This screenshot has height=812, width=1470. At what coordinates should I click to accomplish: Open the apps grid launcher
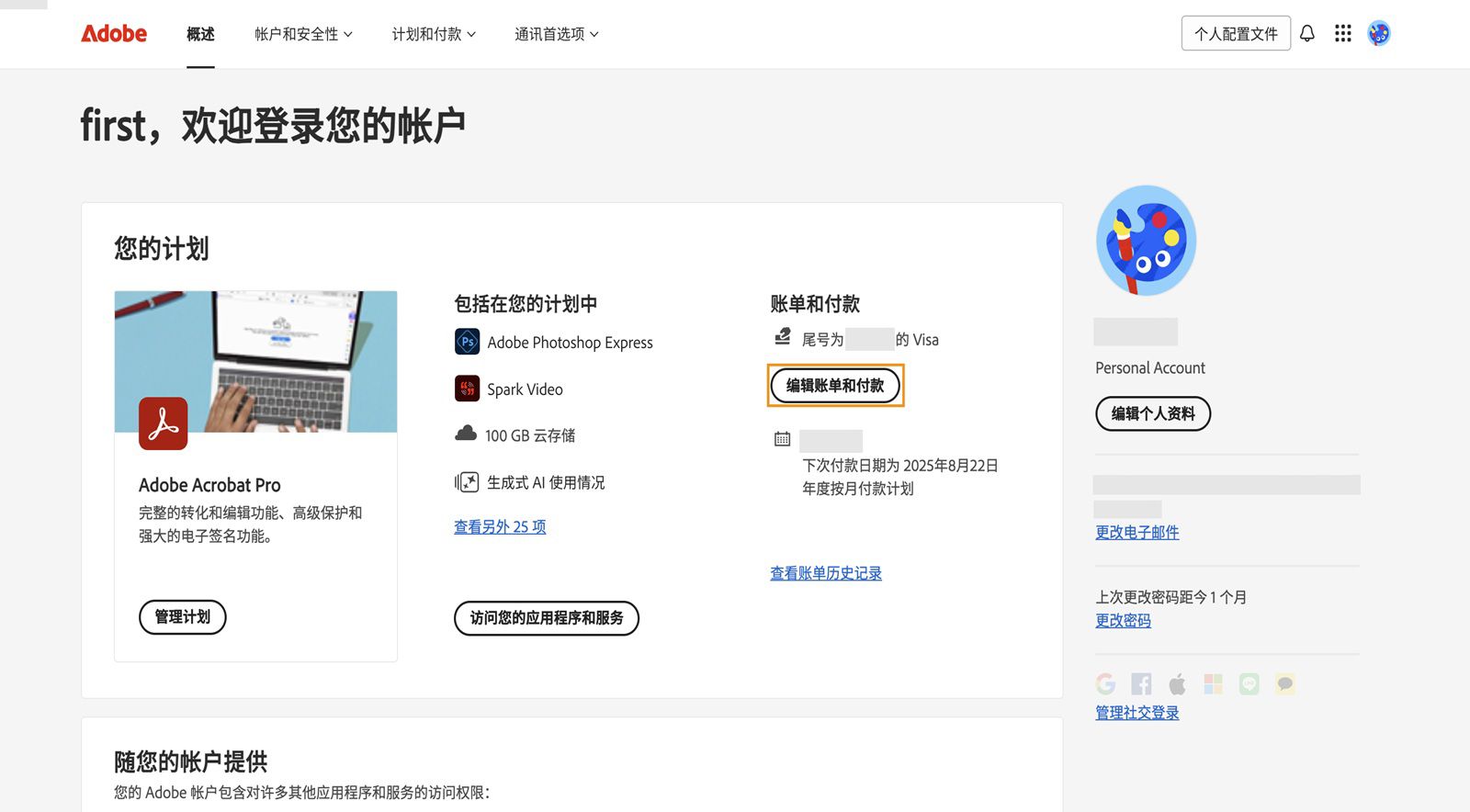point(1342,33)
